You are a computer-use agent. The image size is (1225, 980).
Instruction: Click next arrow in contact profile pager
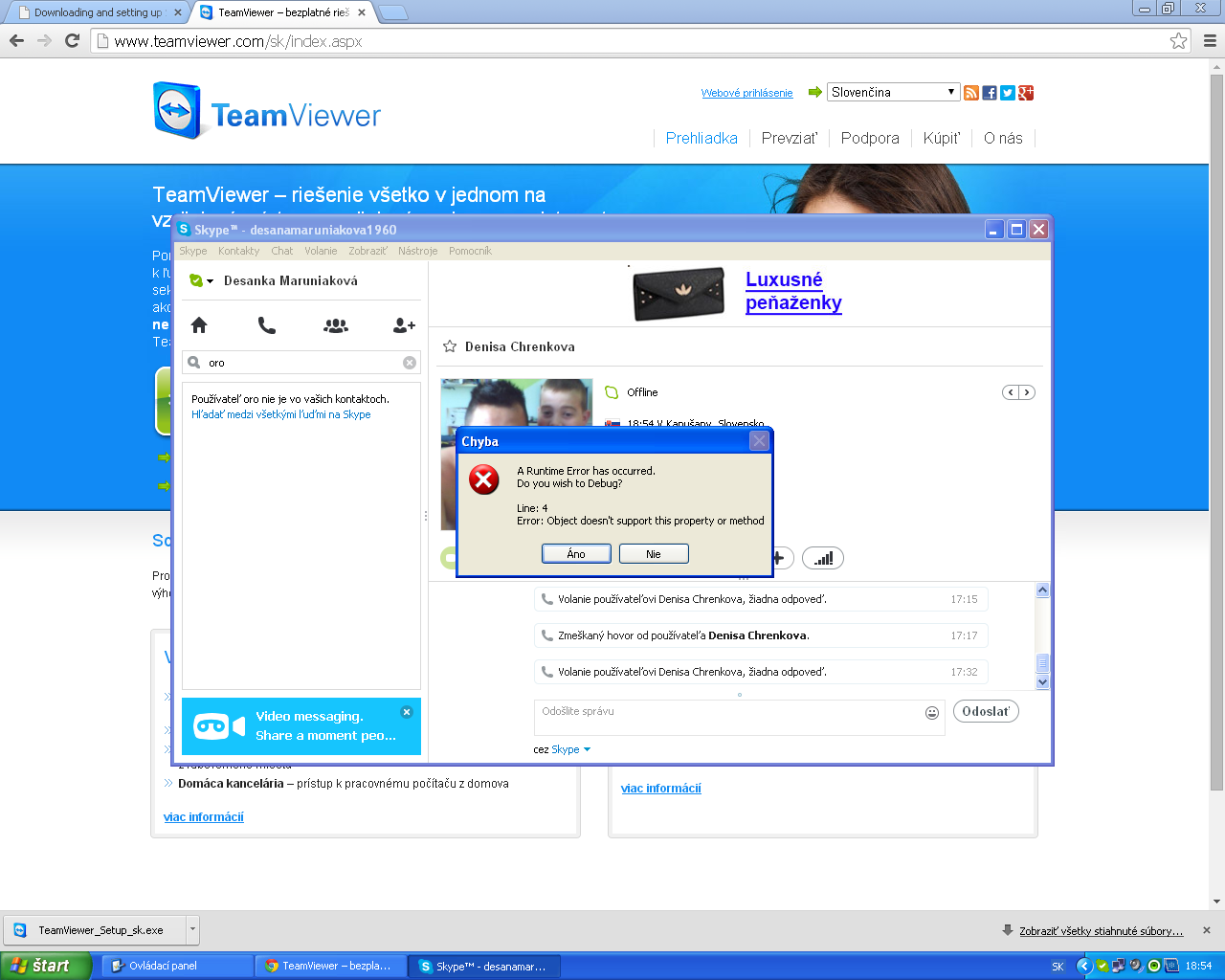click(x=1027, y=392)
